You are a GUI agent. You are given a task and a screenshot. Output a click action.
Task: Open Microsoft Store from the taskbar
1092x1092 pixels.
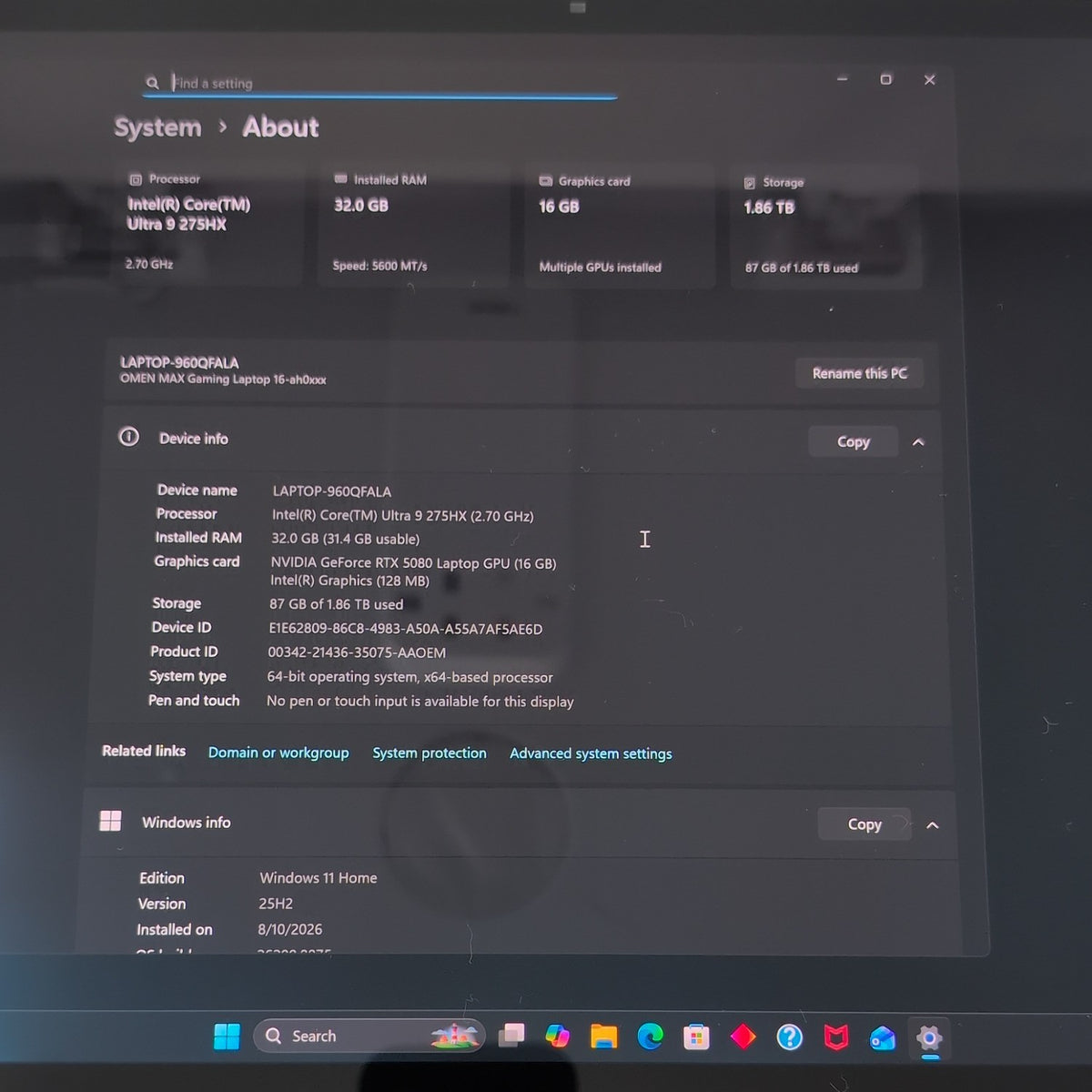coord(696,1036)
